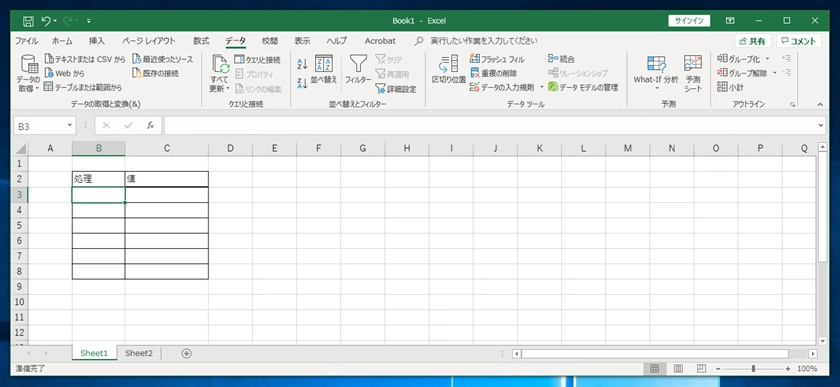This screenshot has width=840, height=387.
Task: Click Subtotal (小計)
Action: (730, 86)
